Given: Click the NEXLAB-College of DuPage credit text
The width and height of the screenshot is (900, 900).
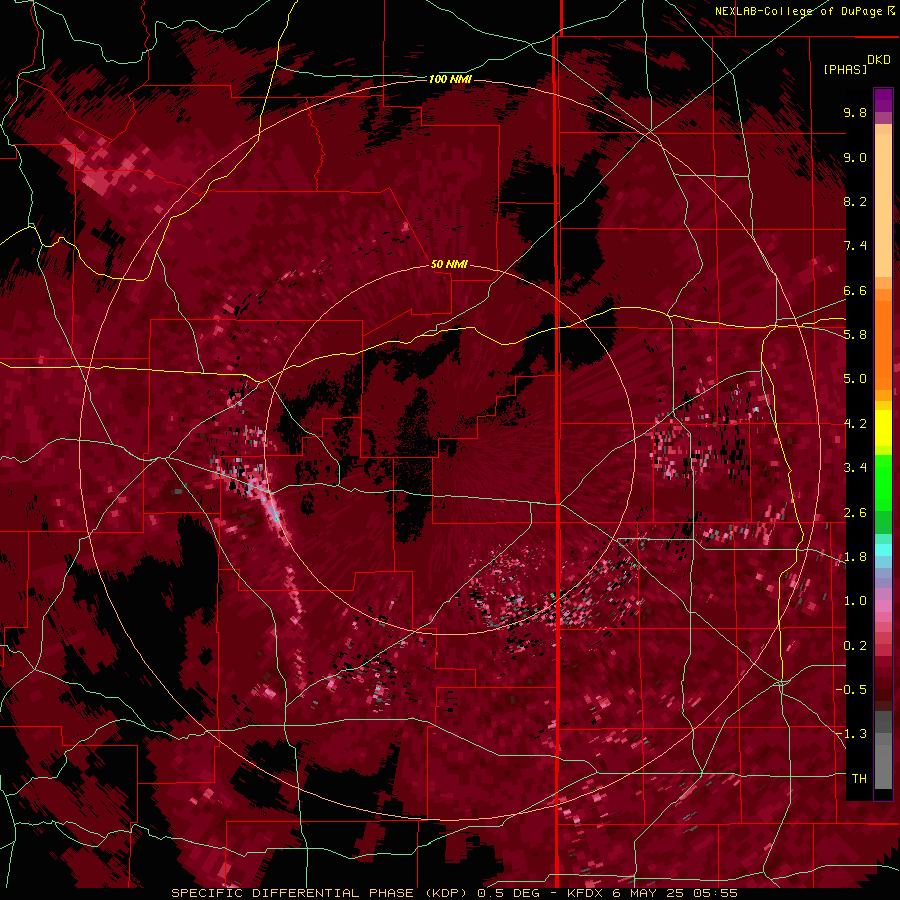Looking at the screenshot, I should 800,11.
